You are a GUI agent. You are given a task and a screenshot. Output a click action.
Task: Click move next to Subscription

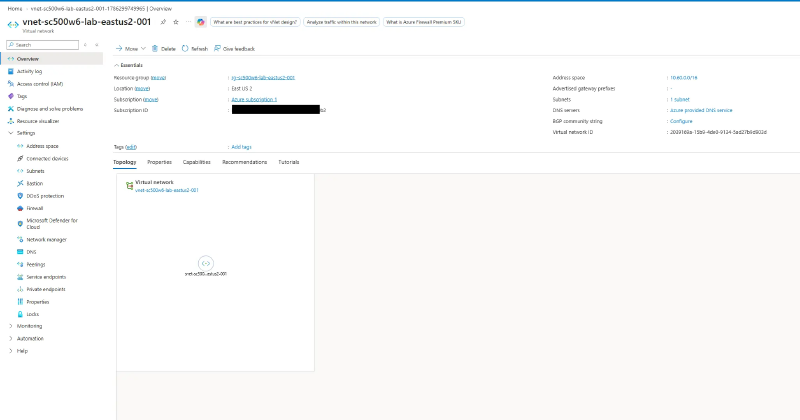point(151,100)
